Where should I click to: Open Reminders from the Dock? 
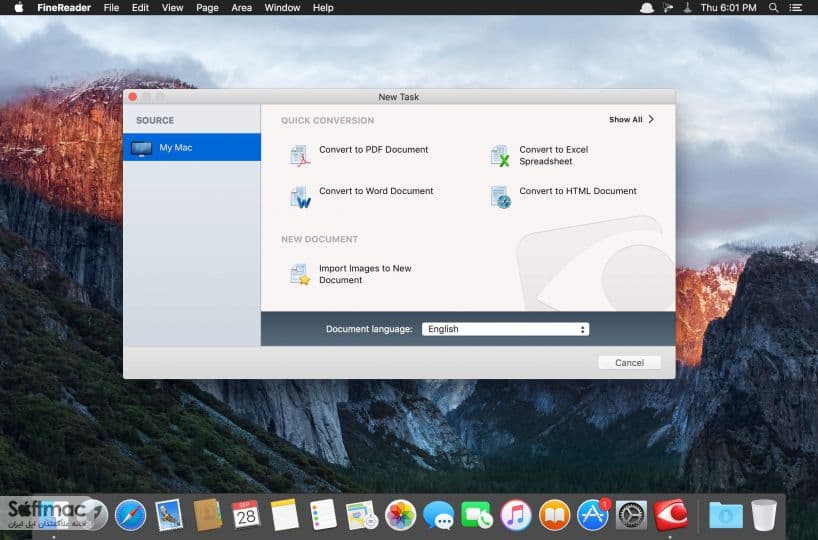click(x=323, y=515)
